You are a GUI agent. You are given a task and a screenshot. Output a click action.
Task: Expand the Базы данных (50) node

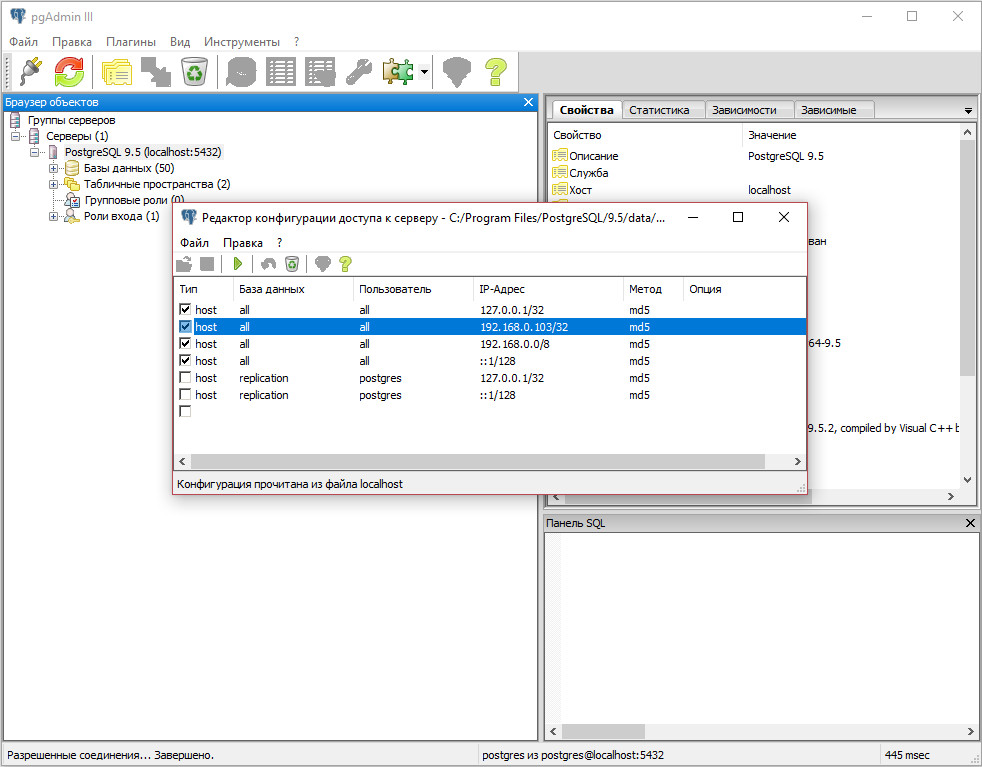click(54, 168)
